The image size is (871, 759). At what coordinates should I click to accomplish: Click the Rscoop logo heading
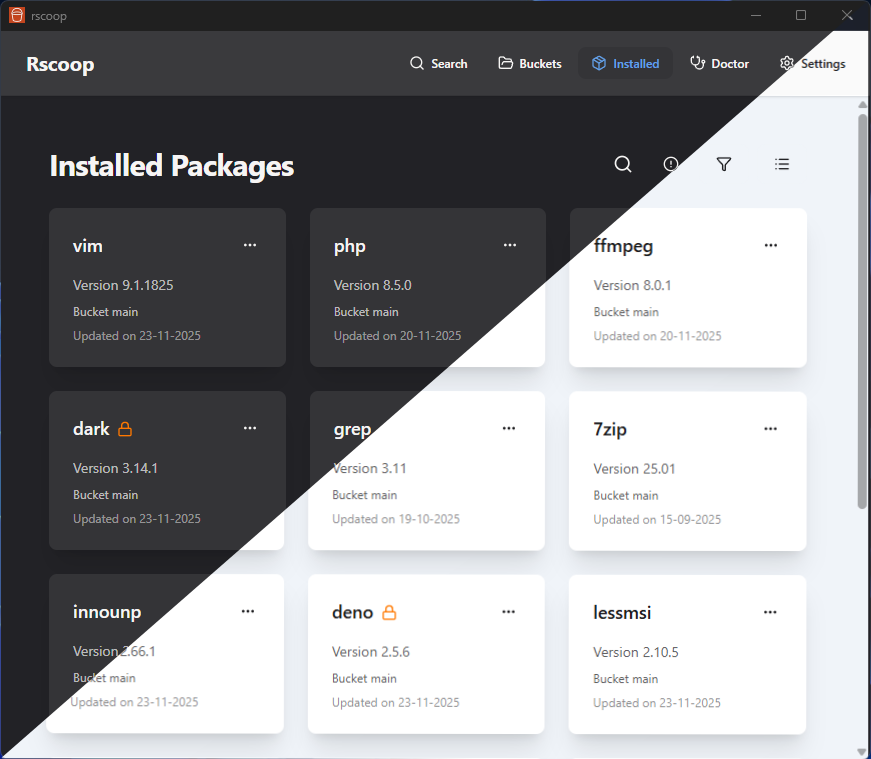60,64
